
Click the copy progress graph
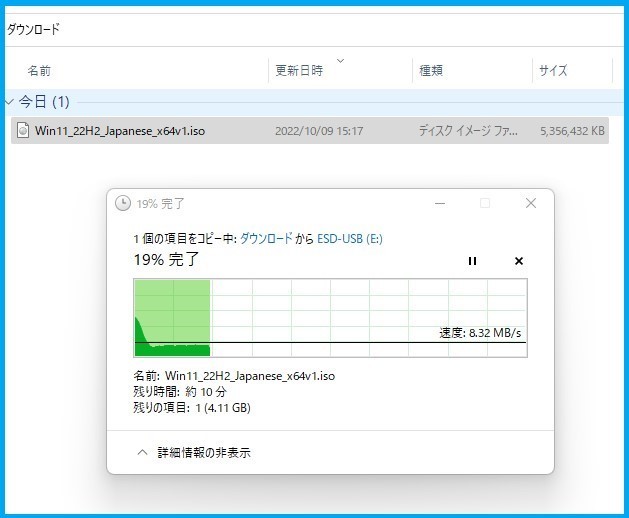[330, 318]
